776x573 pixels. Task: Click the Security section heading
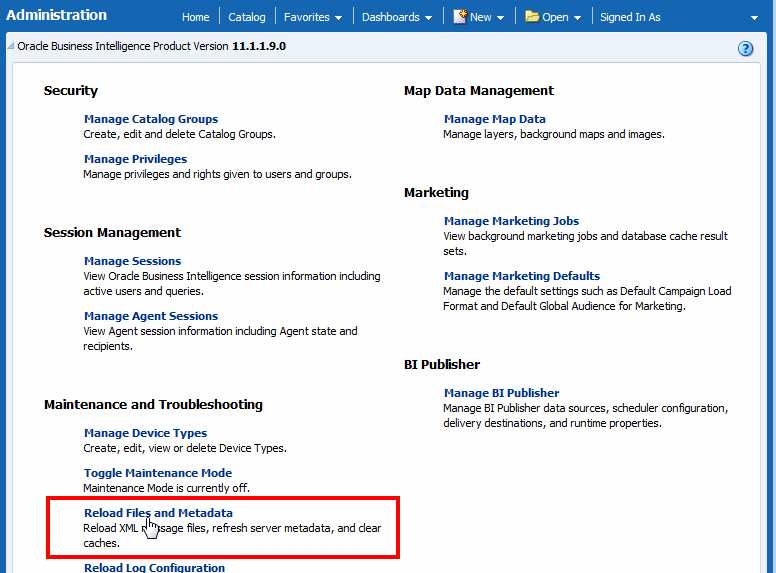(71, 91)
